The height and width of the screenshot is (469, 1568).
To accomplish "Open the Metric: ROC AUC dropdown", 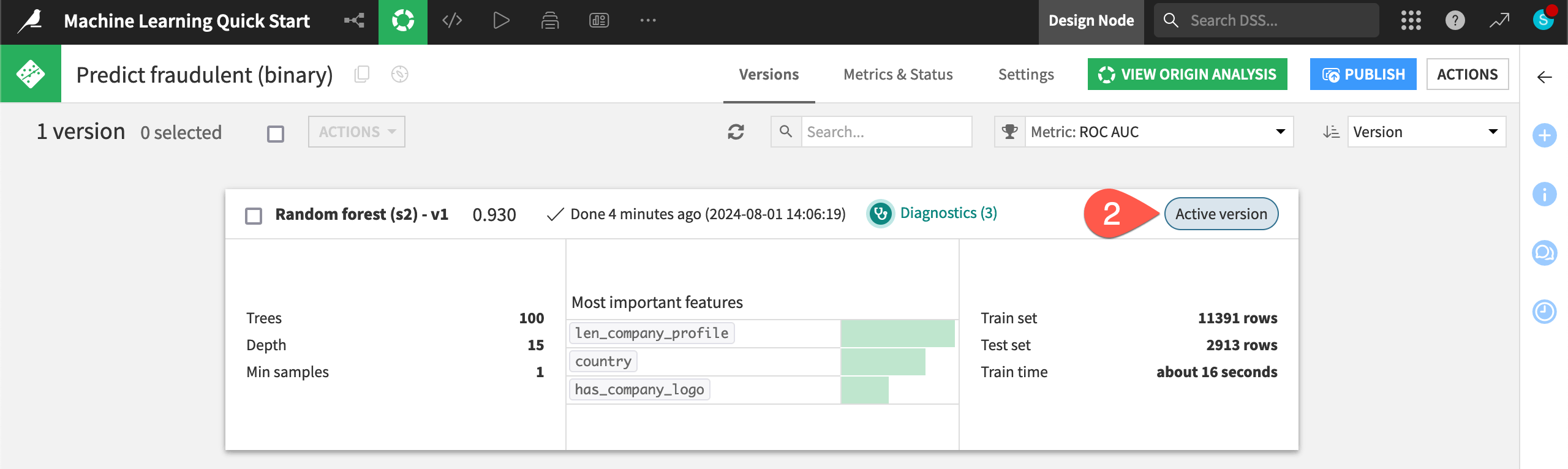I will (1158, 132).
